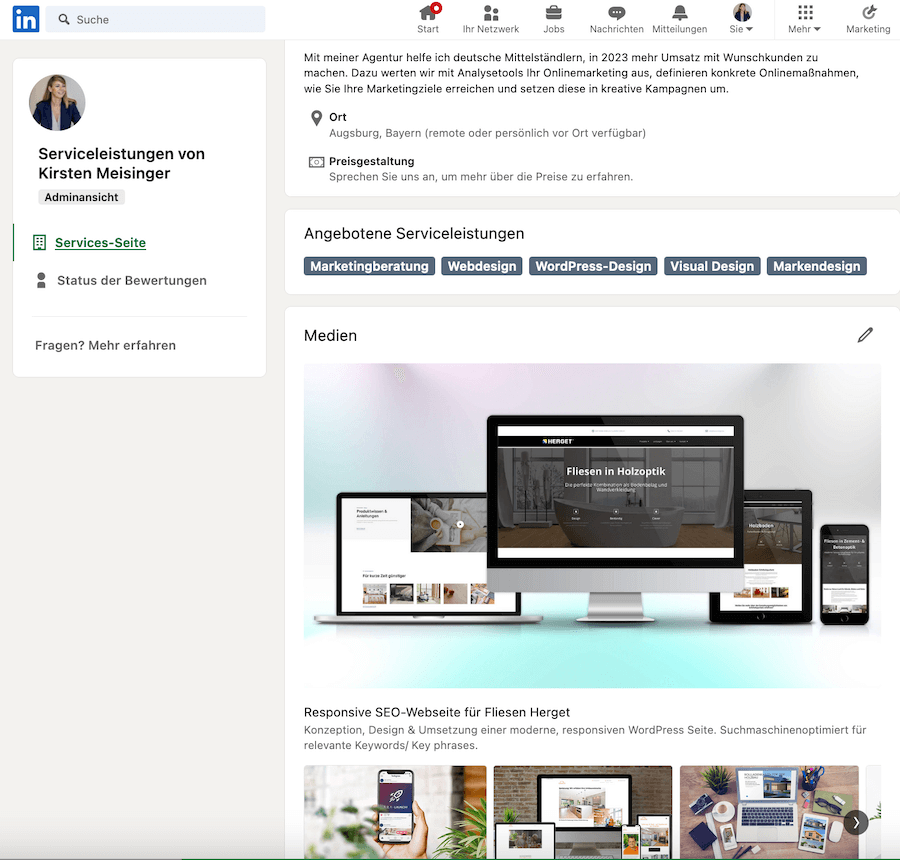
Task: Click title Responsive SEO-Webseite für Fliesen Herget
Action: 437,712
